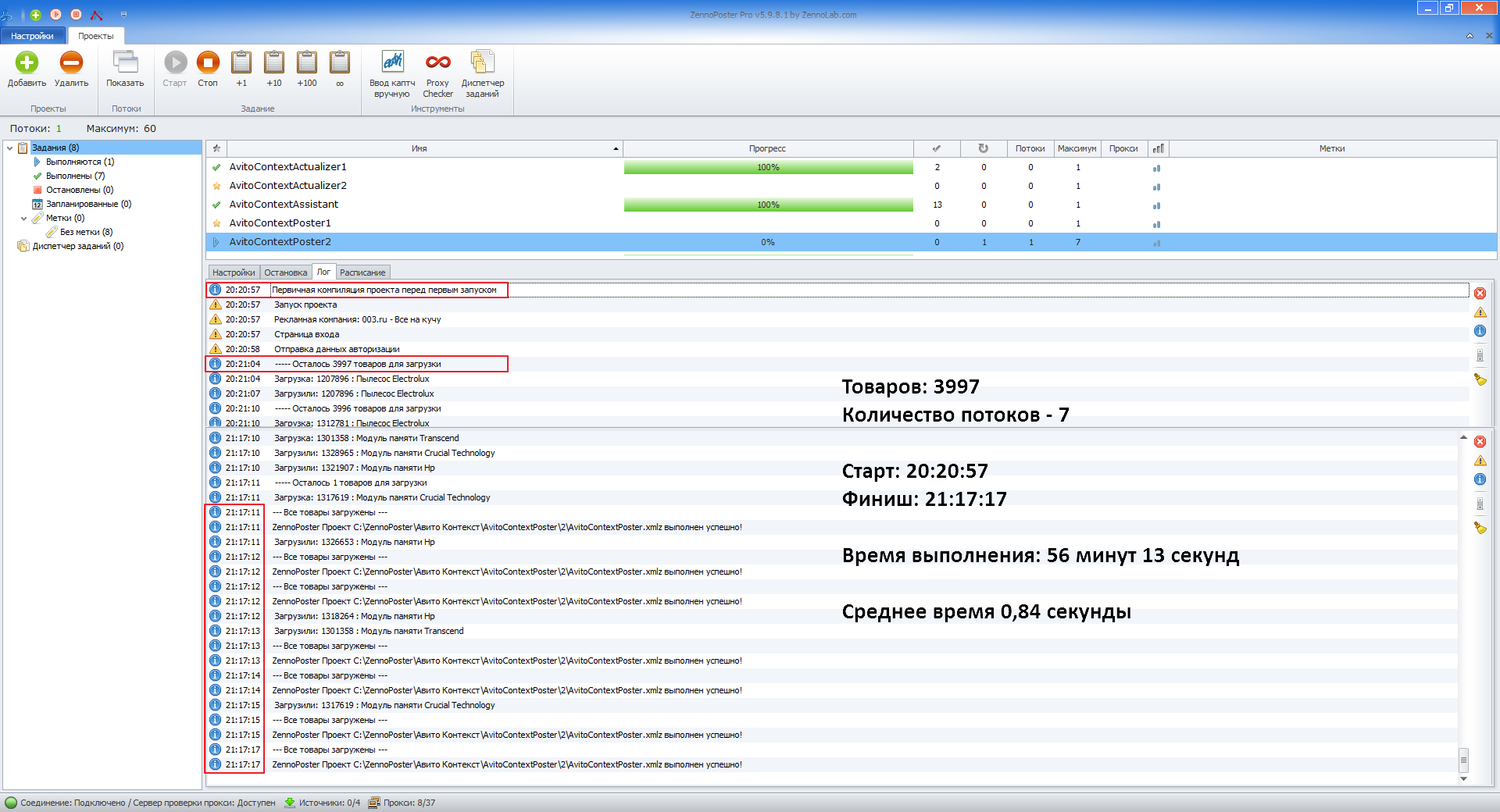Toggle info filter in lower log panel
Screen dimensions: 1500x812
click(1480, 479)
